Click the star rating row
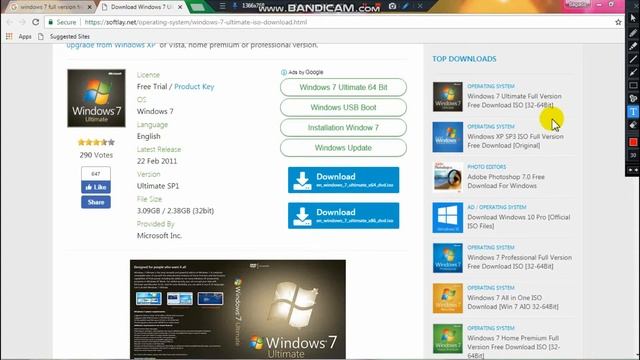The width and height of the screenshot is (640, 360). pyautogui.click(x=96, y=142)
